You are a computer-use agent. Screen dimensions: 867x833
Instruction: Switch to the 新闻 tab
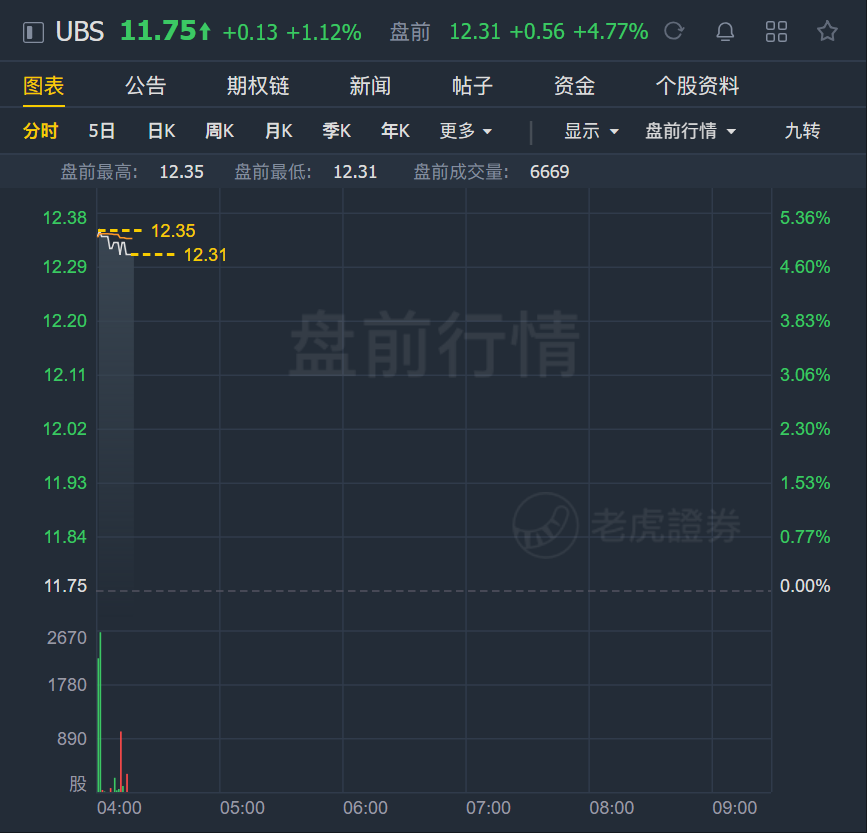[x=370, y=86]
